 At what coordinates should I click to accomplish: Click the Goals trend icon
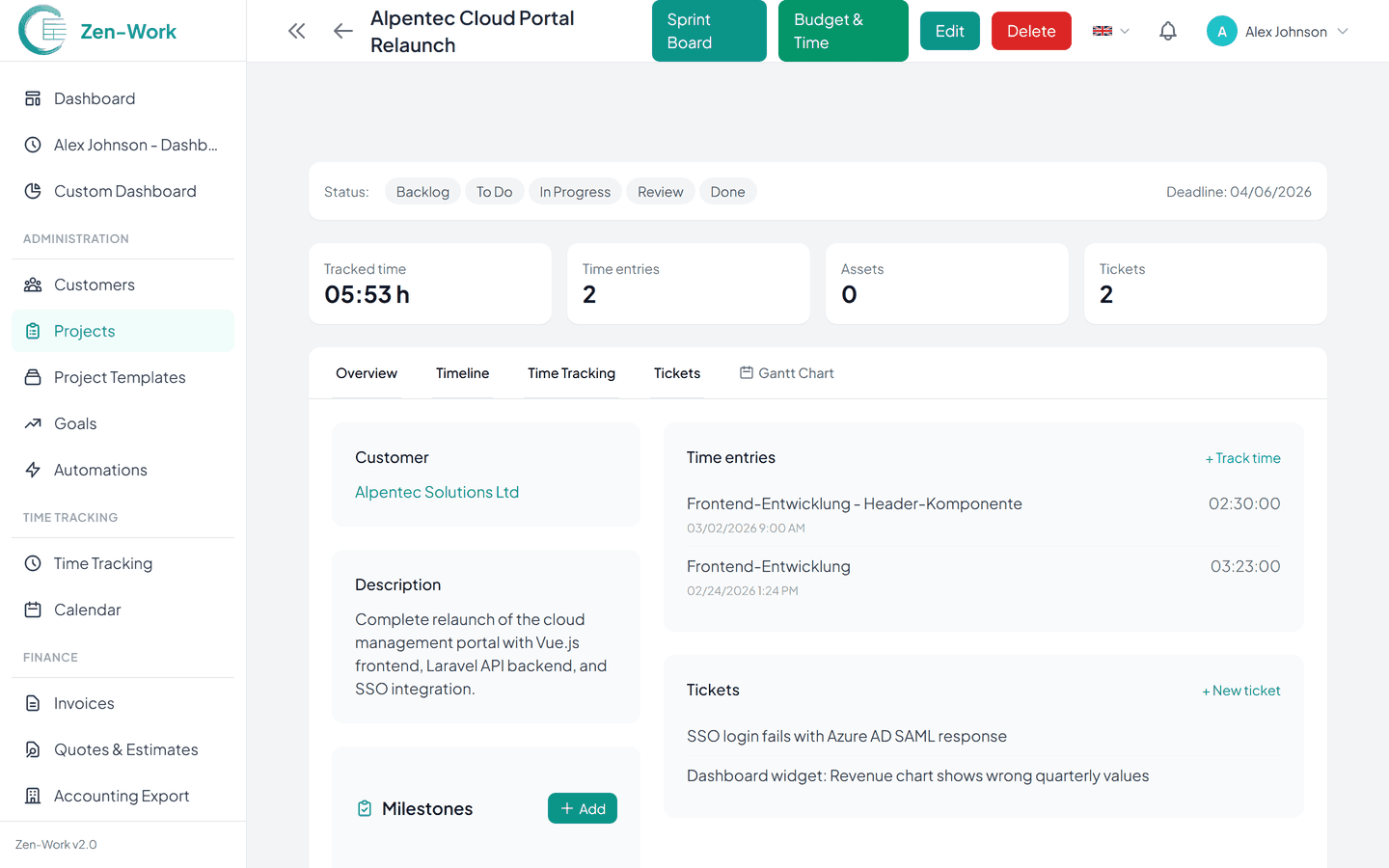point(33,423)
